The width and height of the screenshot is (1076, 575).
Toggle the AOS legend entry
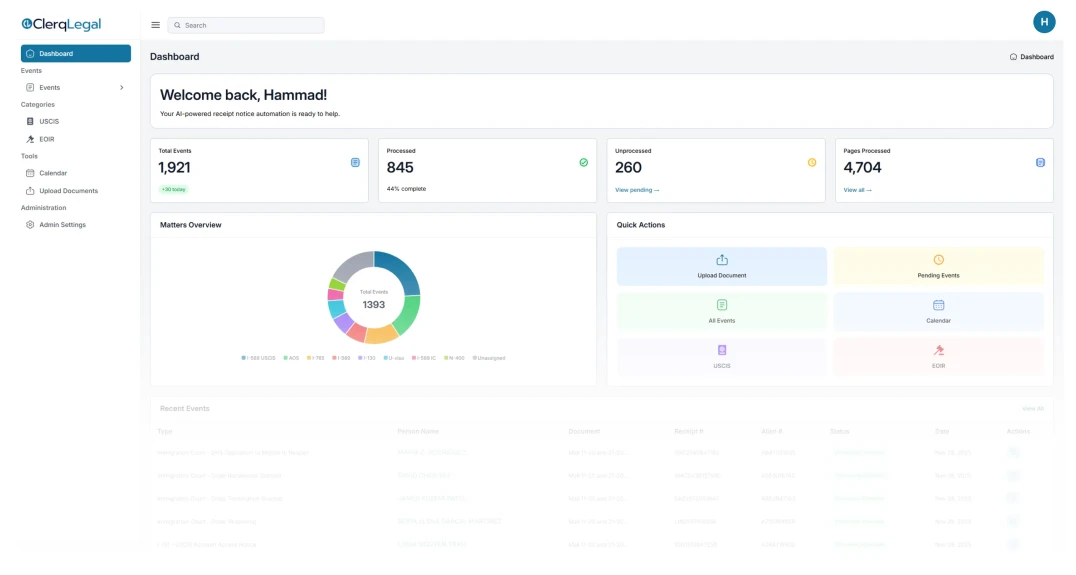pyautogui.click(x=292, y=357)
